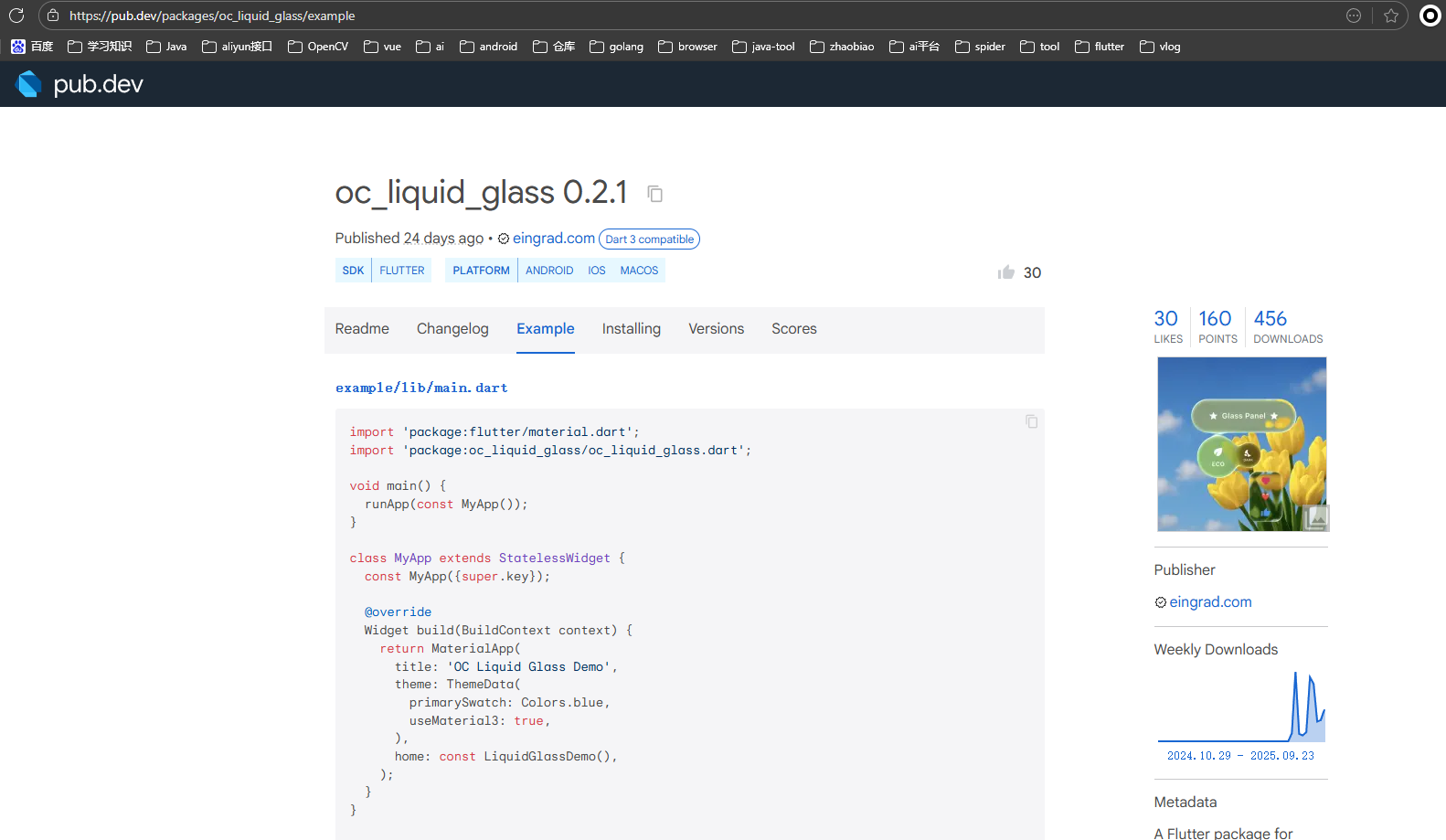The width and height of the screenshot is (1446, 840).
Task: Open the Installing tab
Action: point(632,329)
